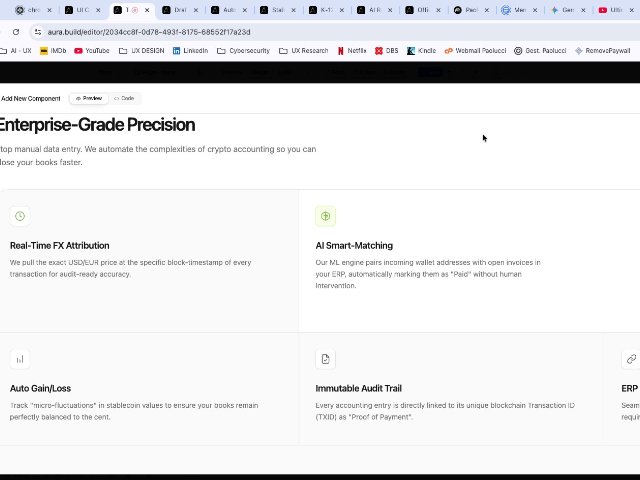
Task: Click the Immutable Audit Trail document icon
Action: click(325, 359)
